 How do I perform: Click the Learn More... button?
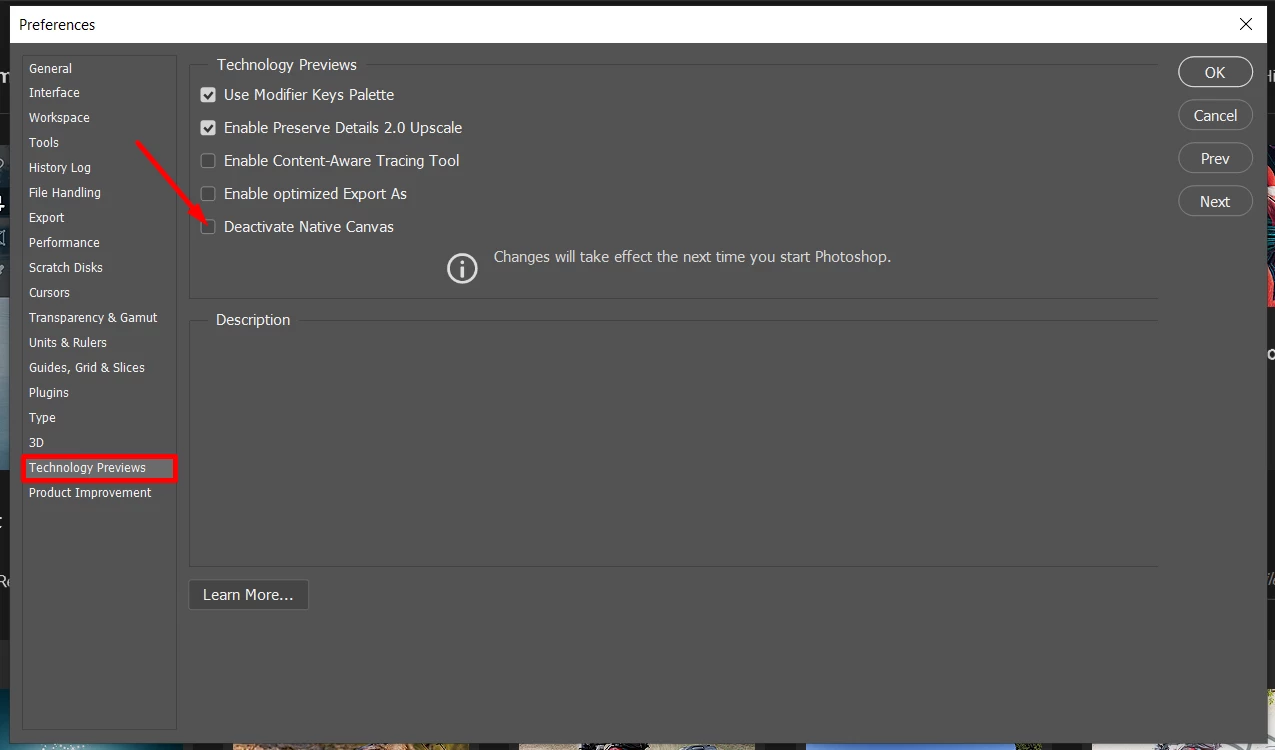pos(248,595)
